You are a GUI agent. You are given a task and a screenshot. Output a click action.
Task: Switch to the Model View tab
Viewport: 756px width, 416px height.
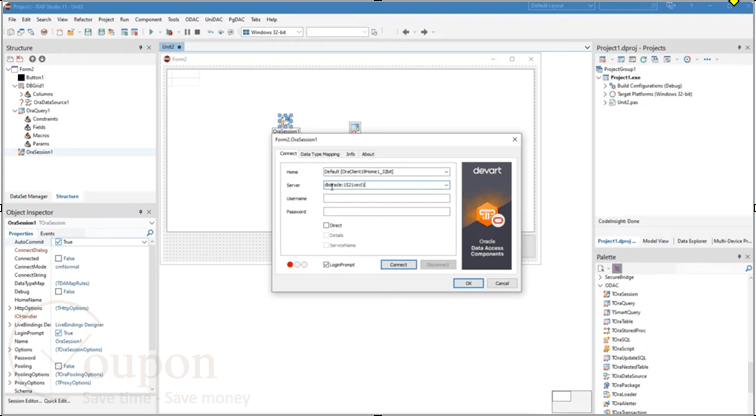click(x=656, y=241)
